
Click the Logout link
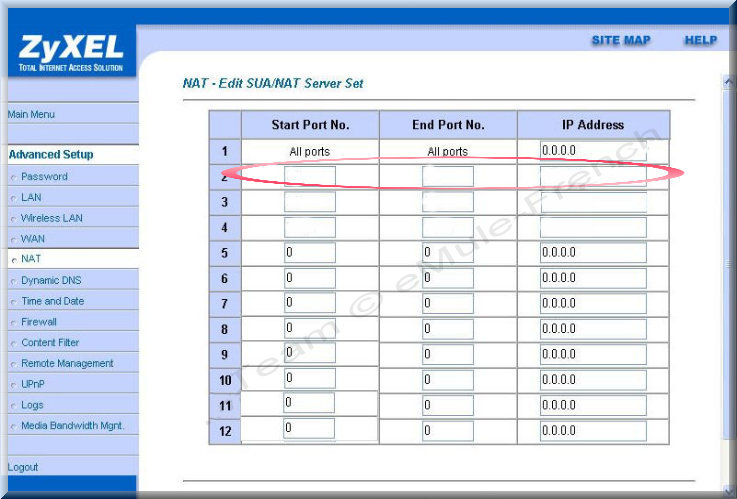23,467
